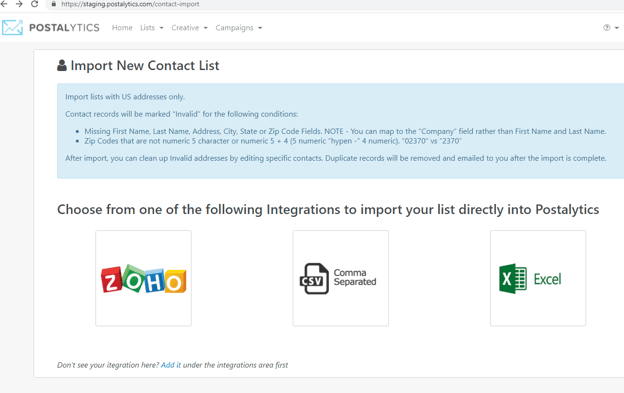Select the CSV Comma Separated import option
This screenshot has height=393, width=624.
341,278
